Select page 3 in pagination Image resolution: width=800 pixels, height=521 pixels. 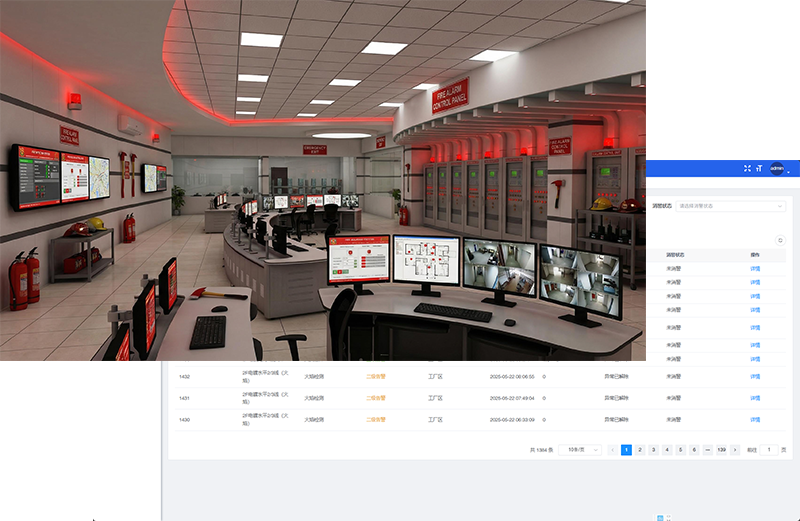point(654,450)
